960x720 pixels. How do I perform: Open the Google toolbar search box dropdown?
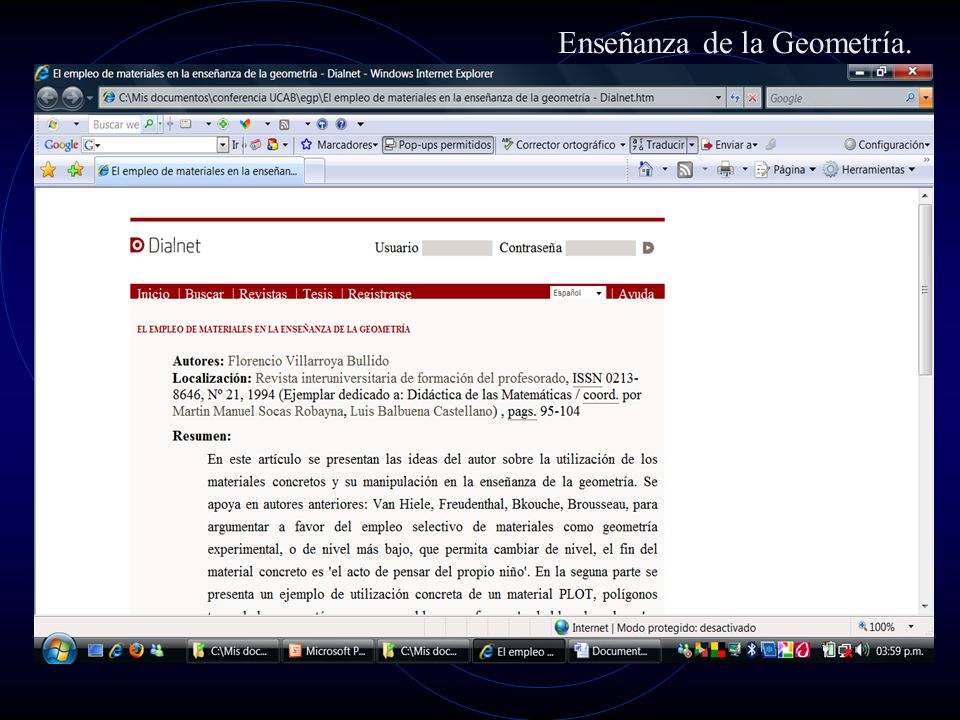[222, 144]
